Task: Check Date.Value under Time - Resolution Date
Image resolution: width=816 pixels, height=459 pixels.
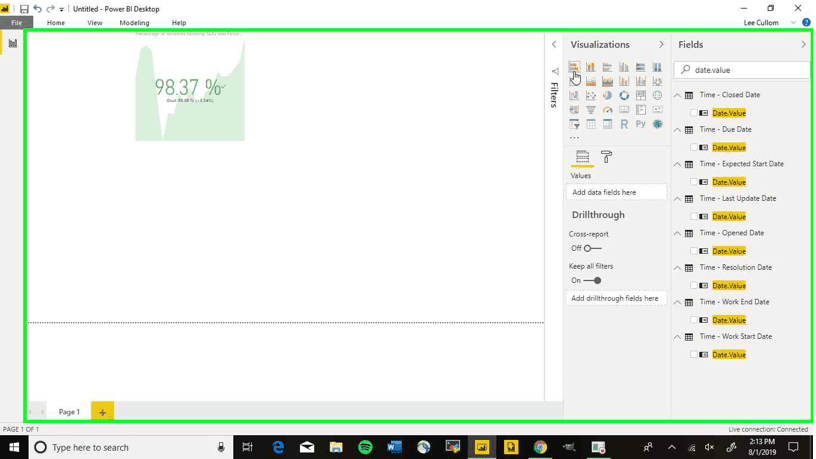Action: [693, 286]
